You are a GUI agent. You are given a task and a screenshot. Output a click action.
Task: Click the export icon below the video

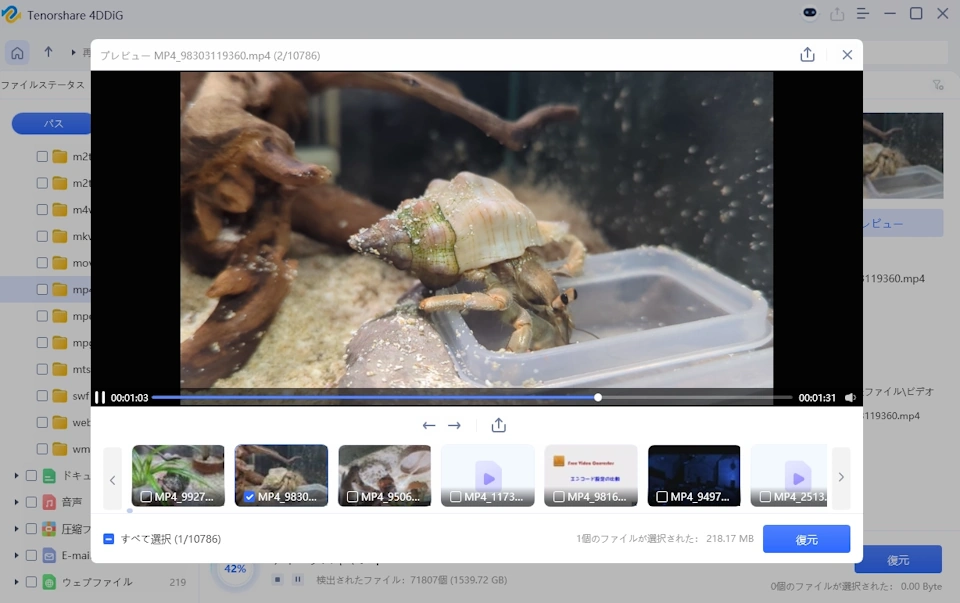pyautogui.click(x=499, y=426)
